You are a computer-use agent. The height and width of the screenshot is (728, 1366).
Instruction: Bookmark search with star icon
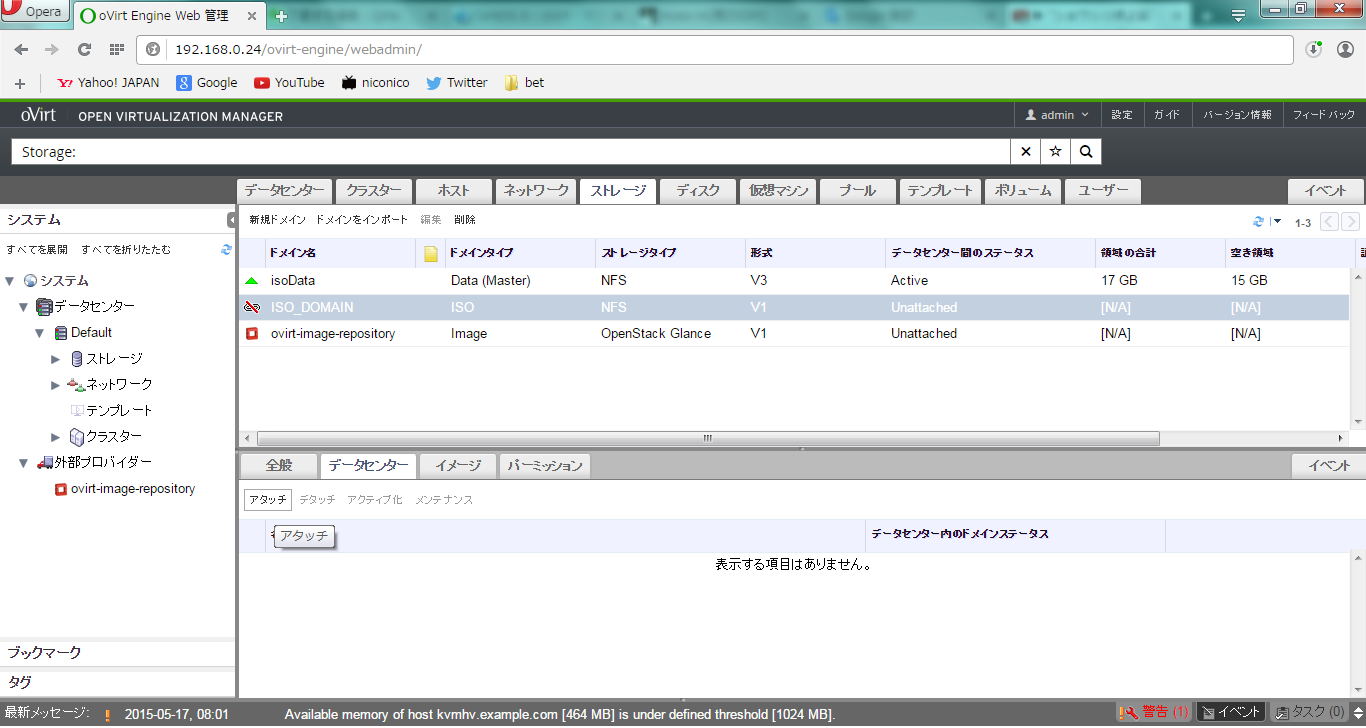[x=1055, y=152]
